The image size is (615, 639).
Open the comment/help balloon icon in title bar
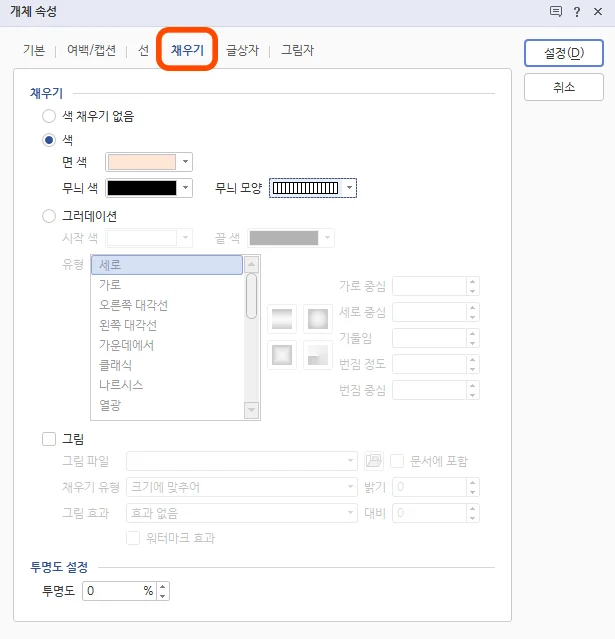click(x=555, y=11)
